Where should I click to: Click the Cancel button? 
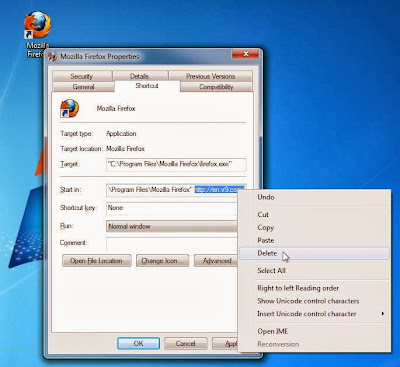click(185, 343)
